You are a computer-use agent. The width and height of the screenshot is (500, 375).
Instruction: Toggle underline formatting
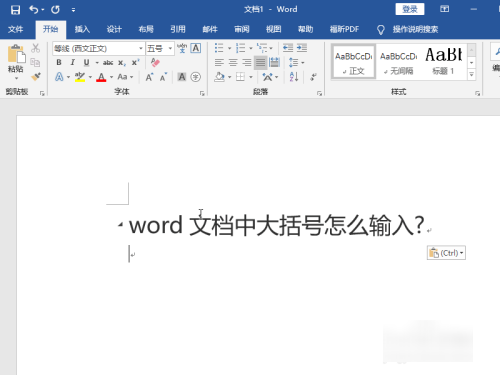tap(86, 62)
